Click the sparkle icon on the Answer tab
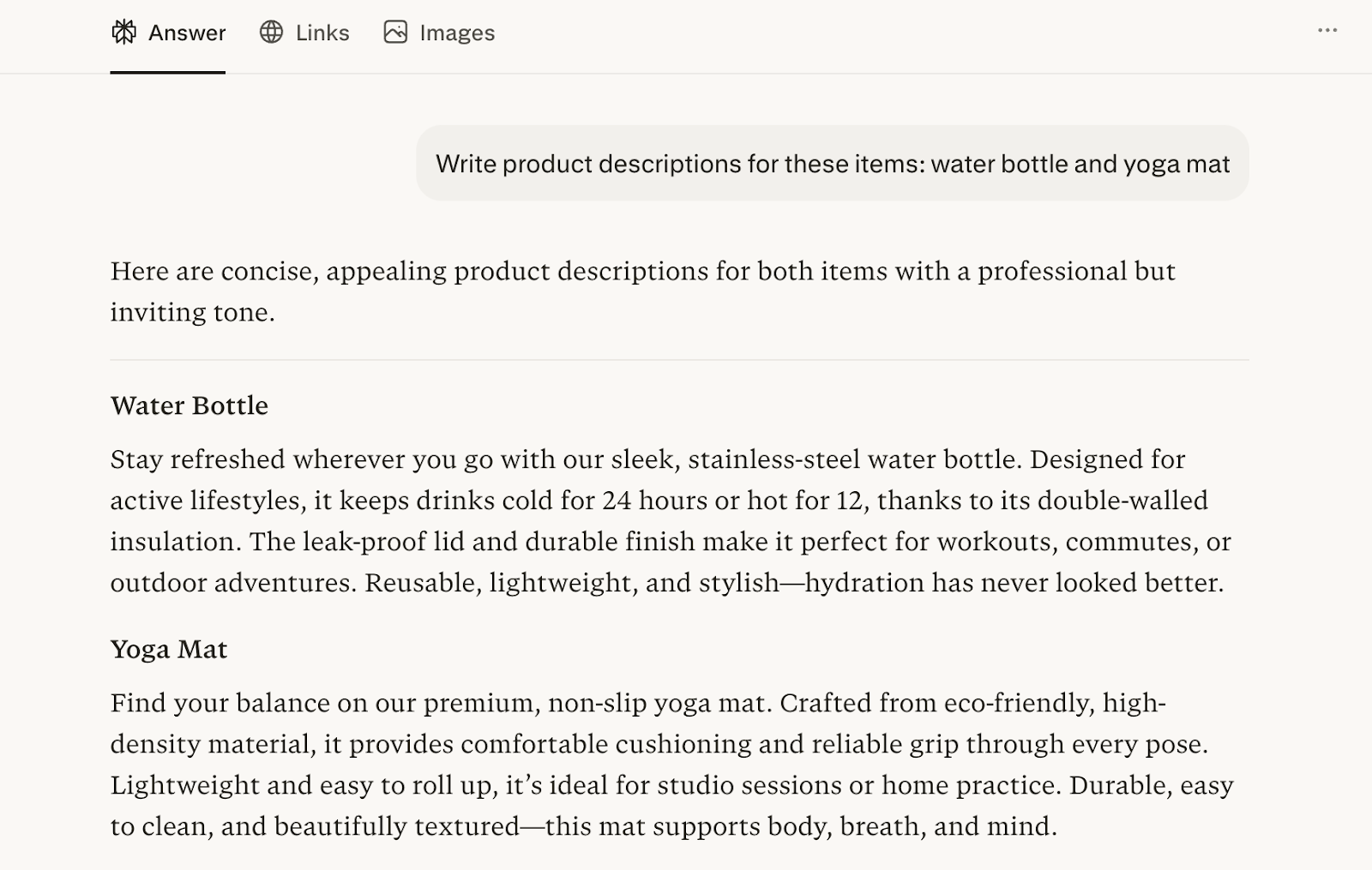This screenshot has height=870, width=1372. pos(123,33)
